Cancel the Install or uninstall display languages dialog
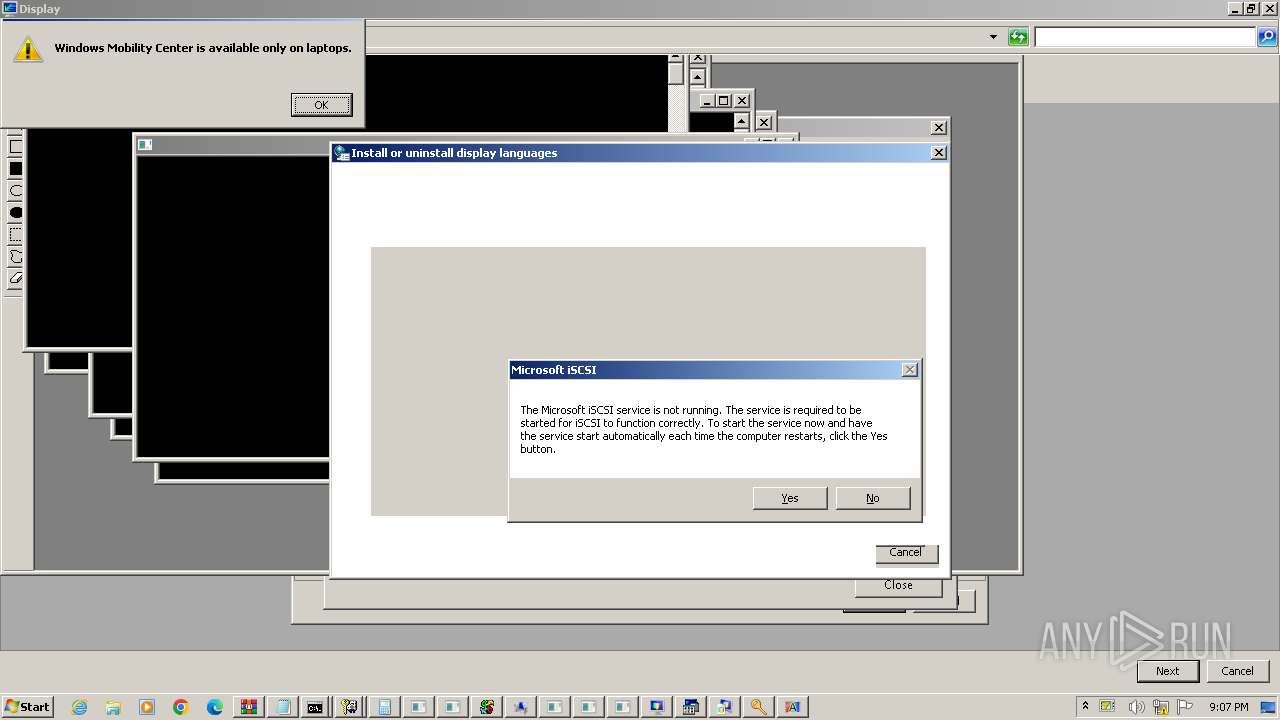1280x720 pixels. pyautogui.click(x=906, y=553)
